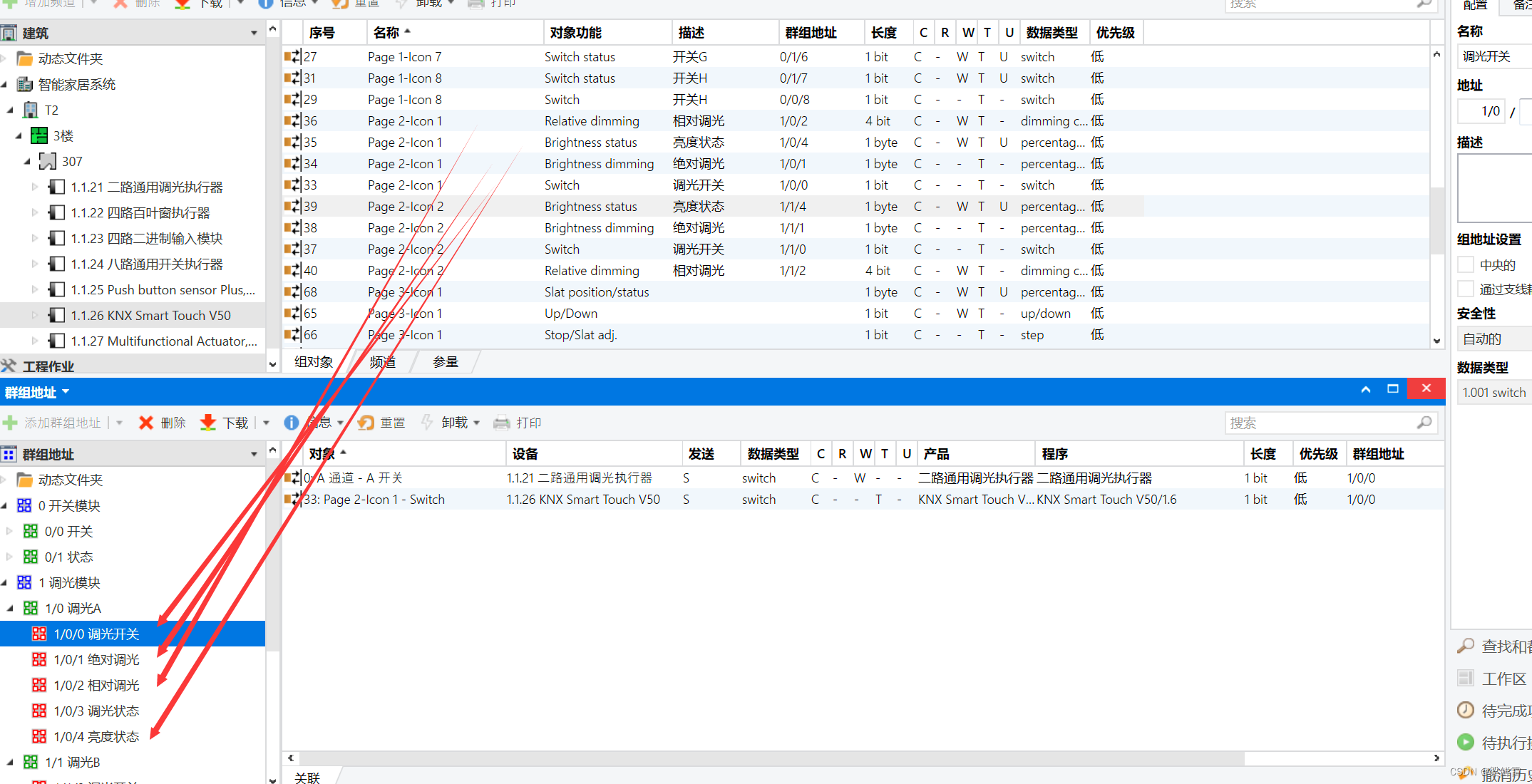Viewport: 1532px width, 784px height.
Task: Open the 群组地址 panel title dropdown
Action: point(66,392)
